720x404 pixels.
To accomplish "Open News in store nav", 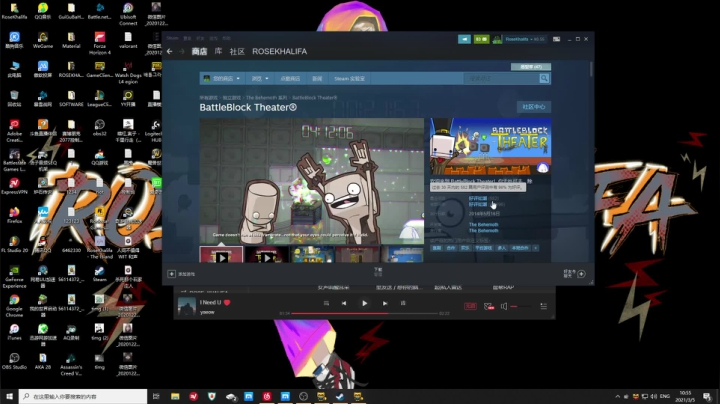I will click(317, 79).
